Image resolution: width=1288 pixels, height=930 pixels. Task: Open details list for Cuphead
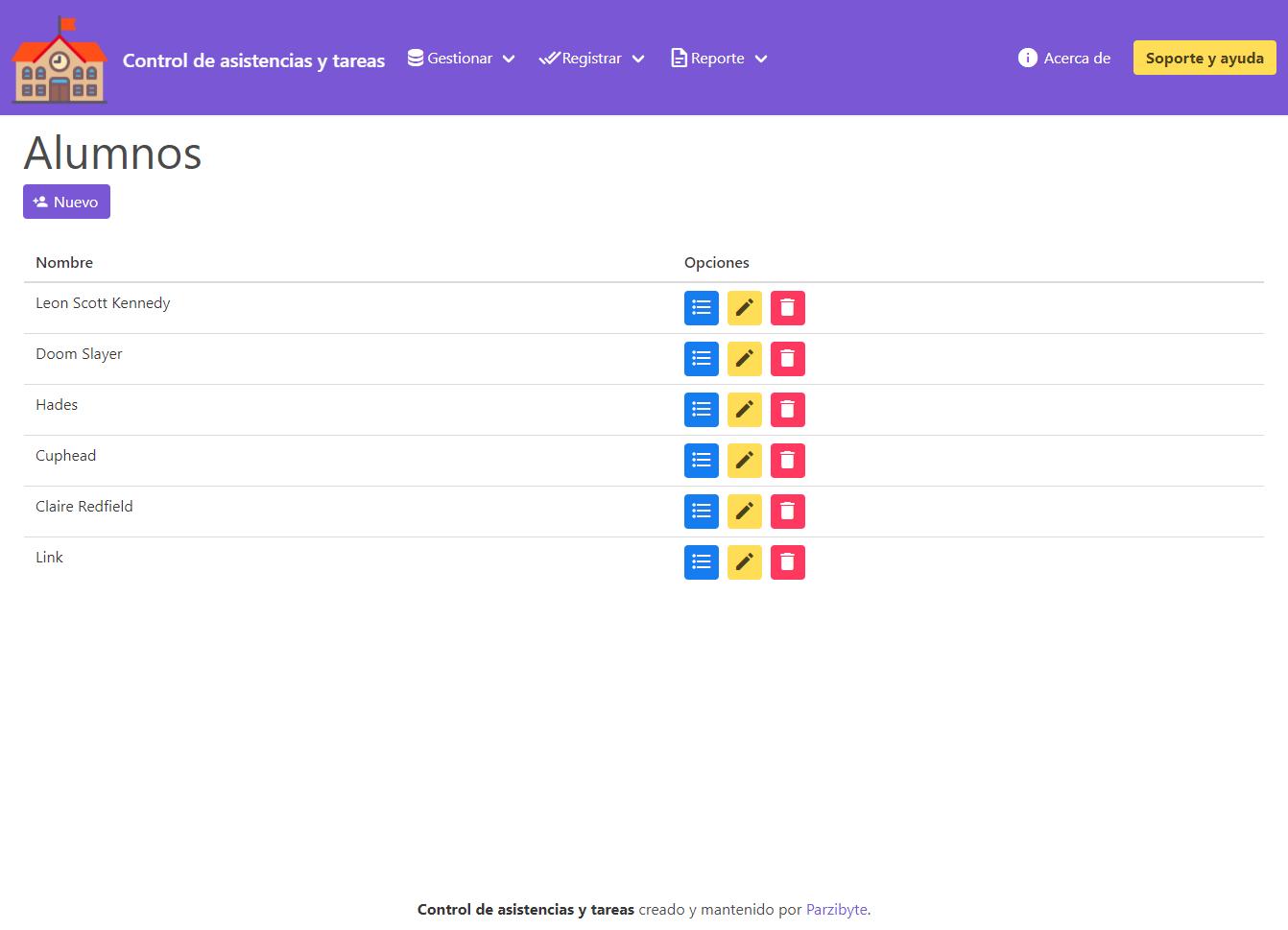pyautogui.click(x=701, y=461)
